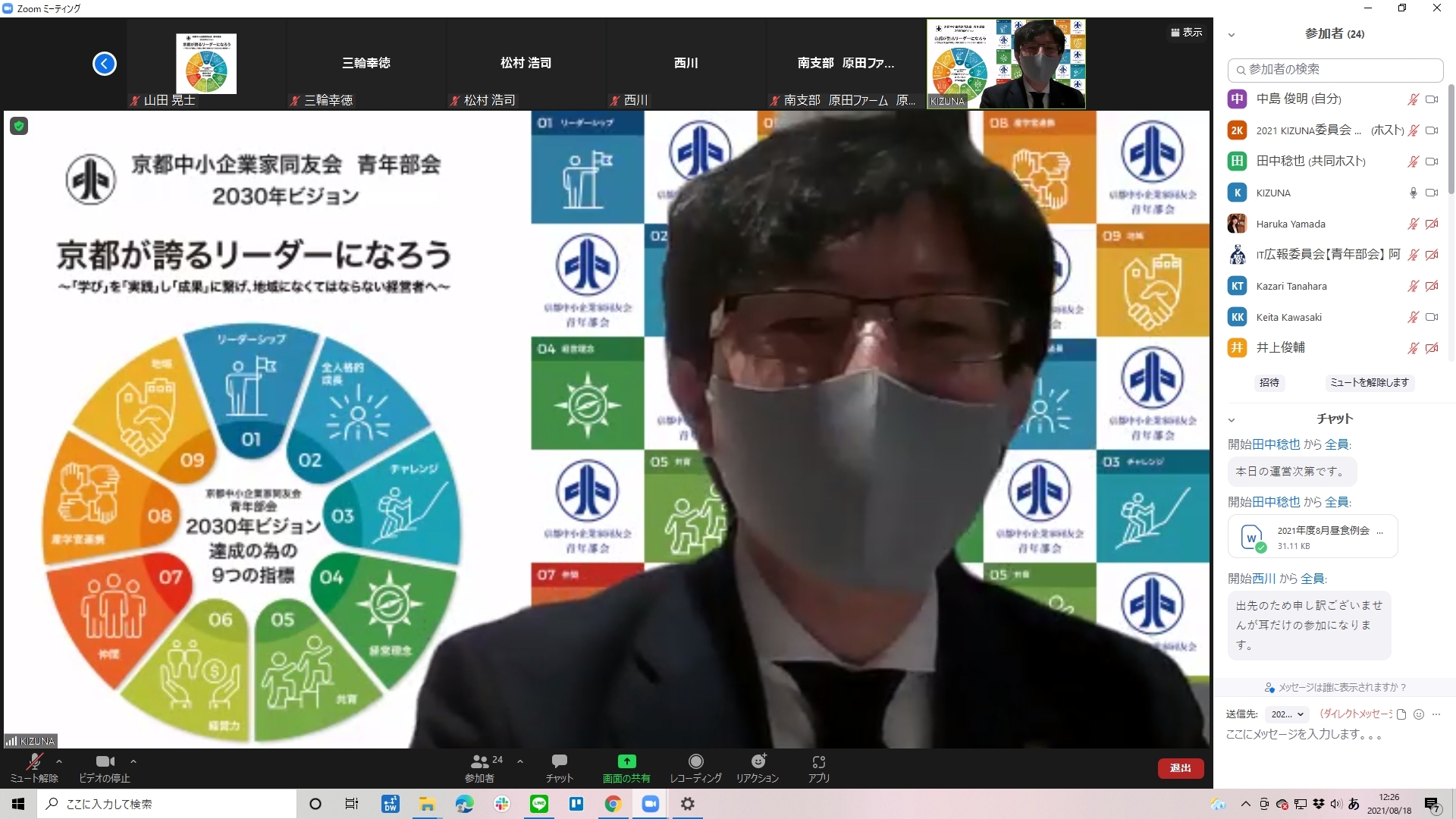Open the アプリ apps button

818,767
